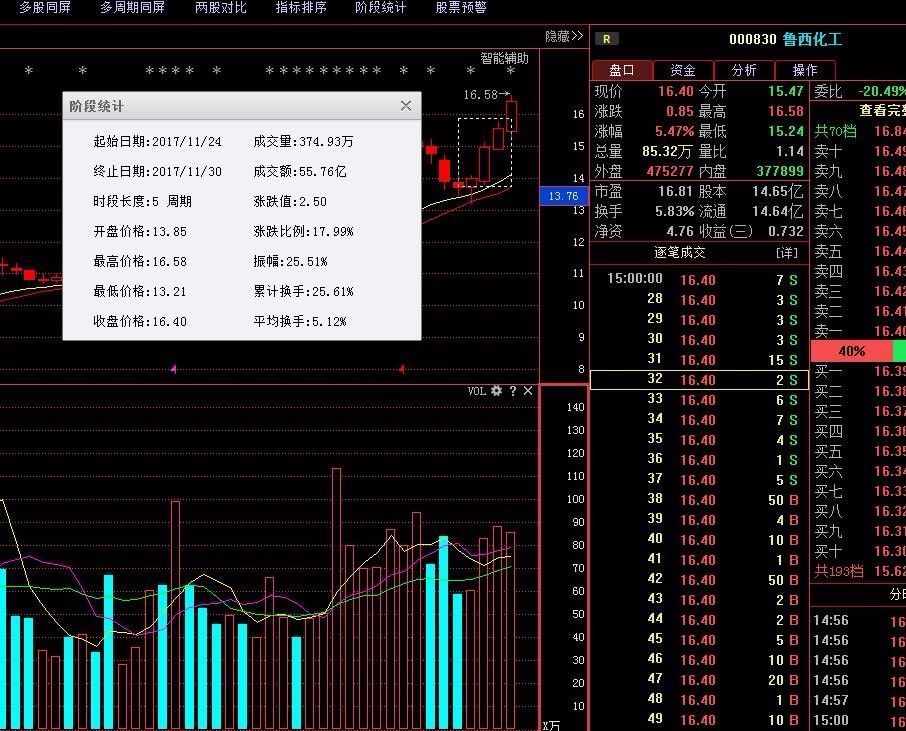Select 买五 order row
This screenshot has width=906, height=731.
pyautogui.click(x=859, y=451)
